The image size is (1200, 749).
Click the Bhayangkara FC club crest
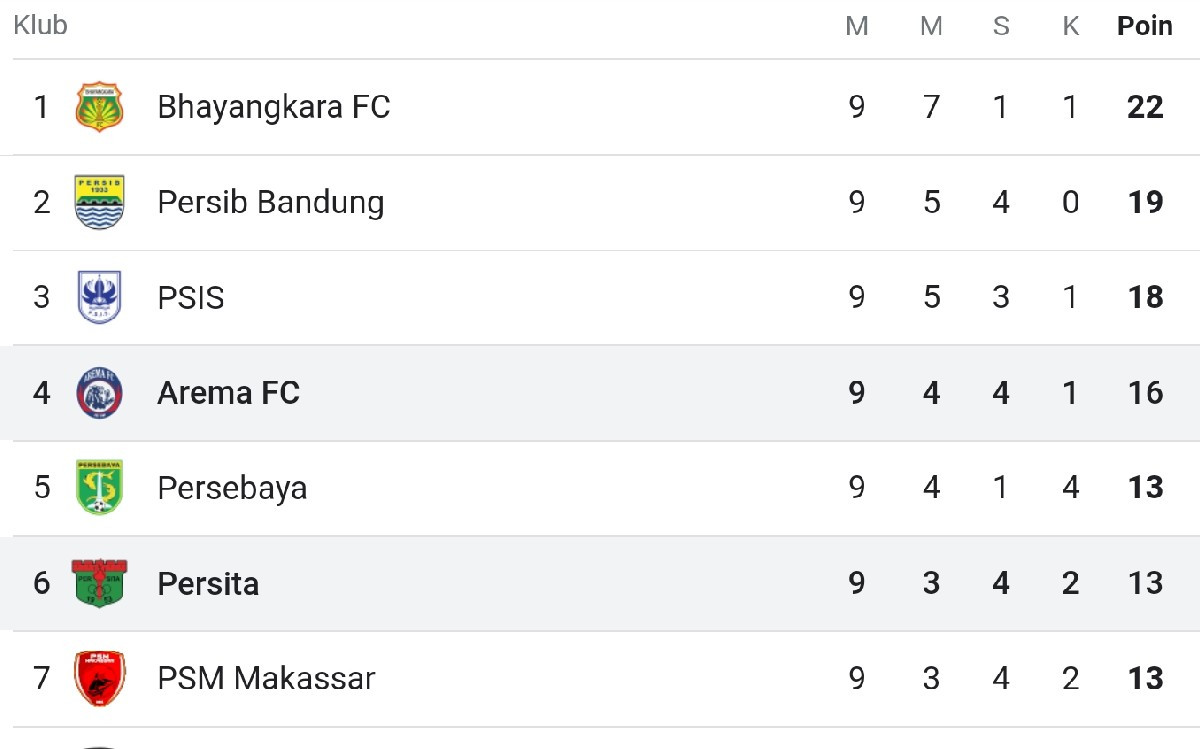point(97,106)
